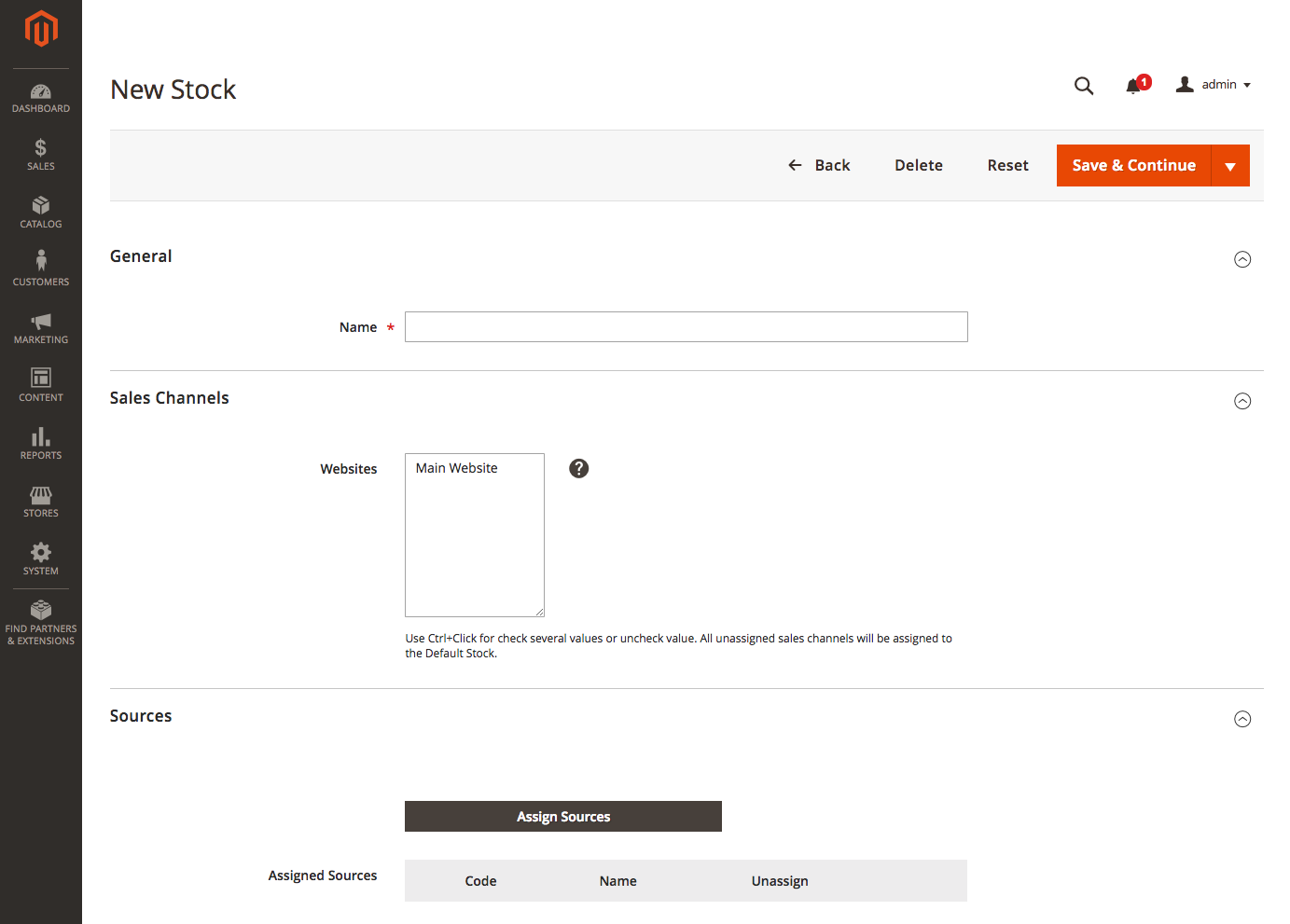Open the notifications bell
This screenshot has height=924, width=1290.
click(1134, 86)
